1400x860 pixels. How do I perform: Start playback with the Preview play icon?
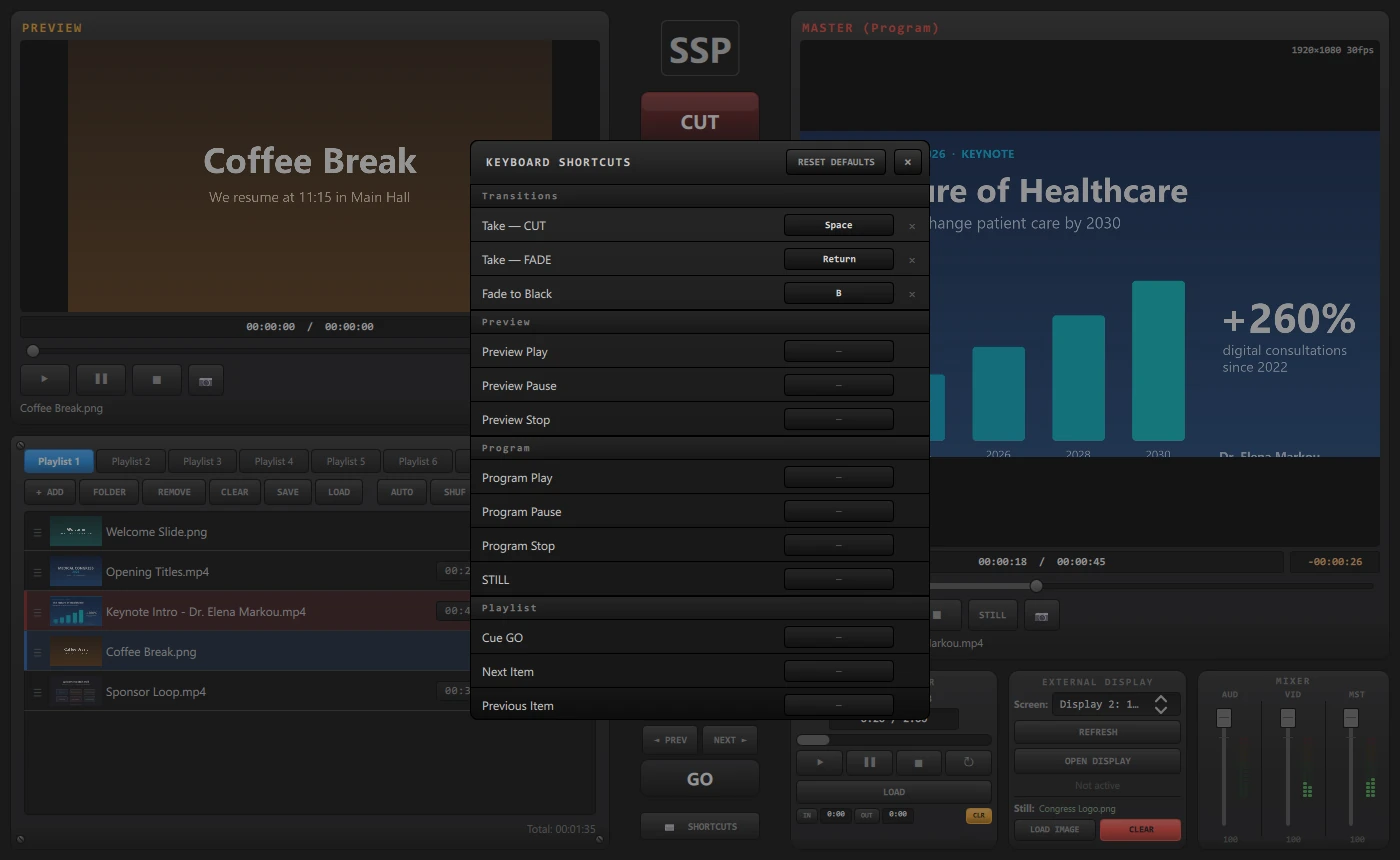(45, 380)
